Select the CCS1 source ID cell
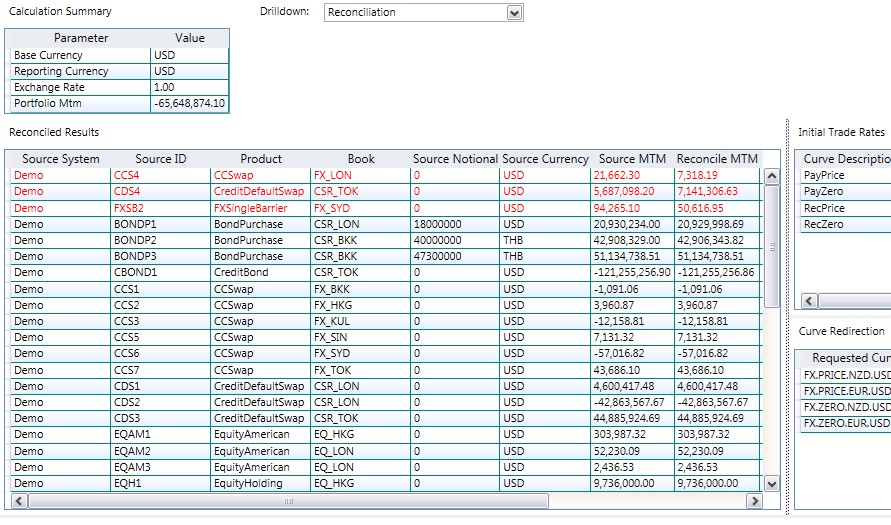 [160, 289]
